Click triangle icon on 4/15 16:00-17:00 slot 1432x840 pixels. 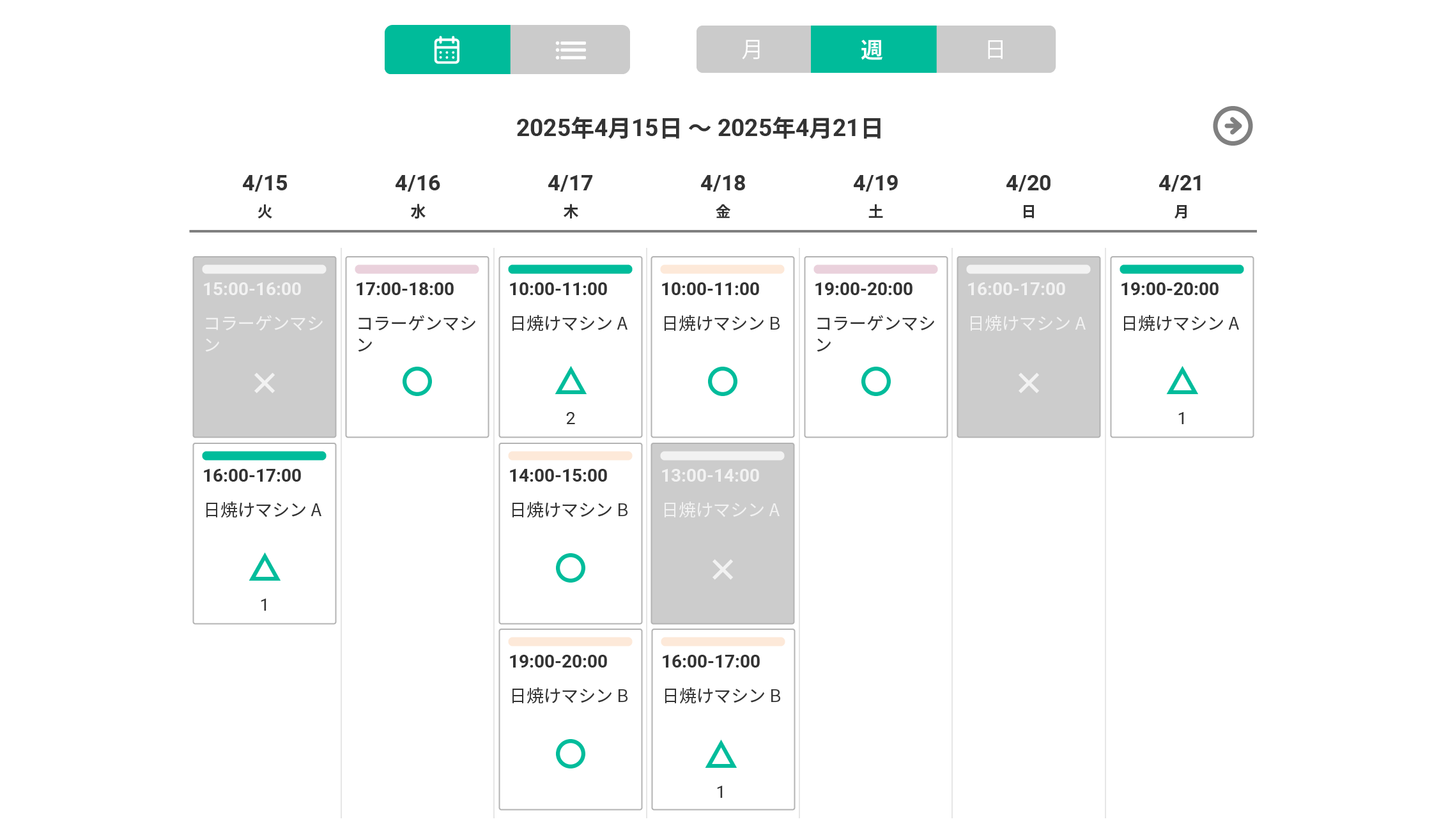(265, 568)
